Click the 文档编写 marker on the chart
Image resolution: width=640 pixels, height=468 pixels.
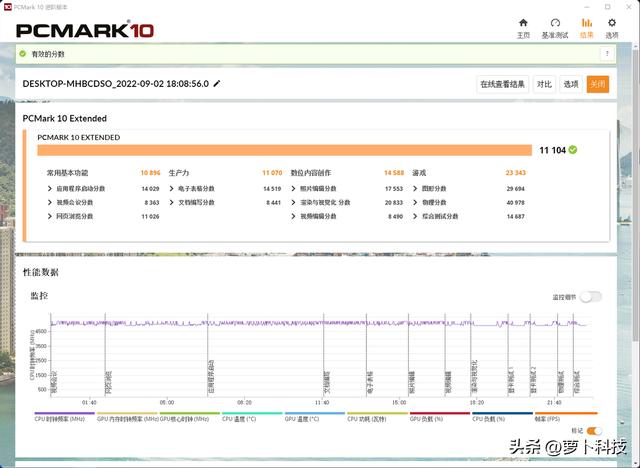click(327, 383)
